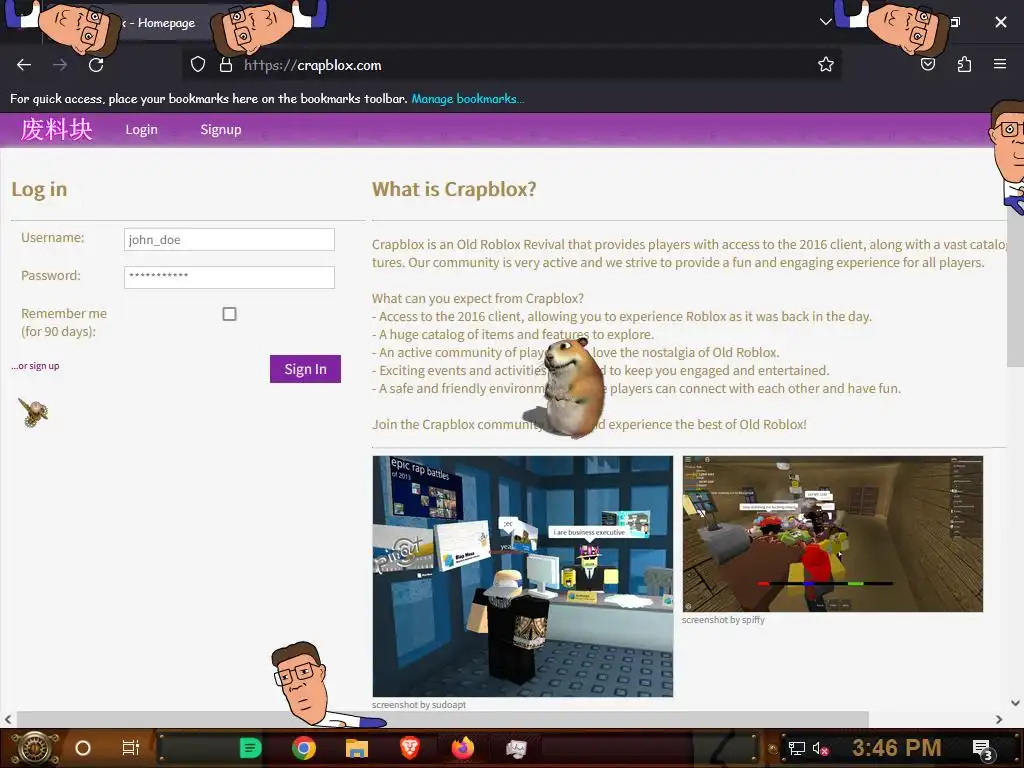Click the vertical scrollbar down arrow
Image resolution: width=1024 pixels, height=768 pixels.
pyautogui.click(x=1015, y=703)
